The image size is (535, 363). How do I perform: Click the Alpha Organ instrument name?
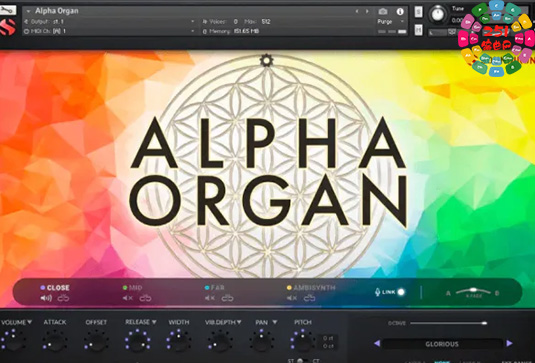[57, 11]
